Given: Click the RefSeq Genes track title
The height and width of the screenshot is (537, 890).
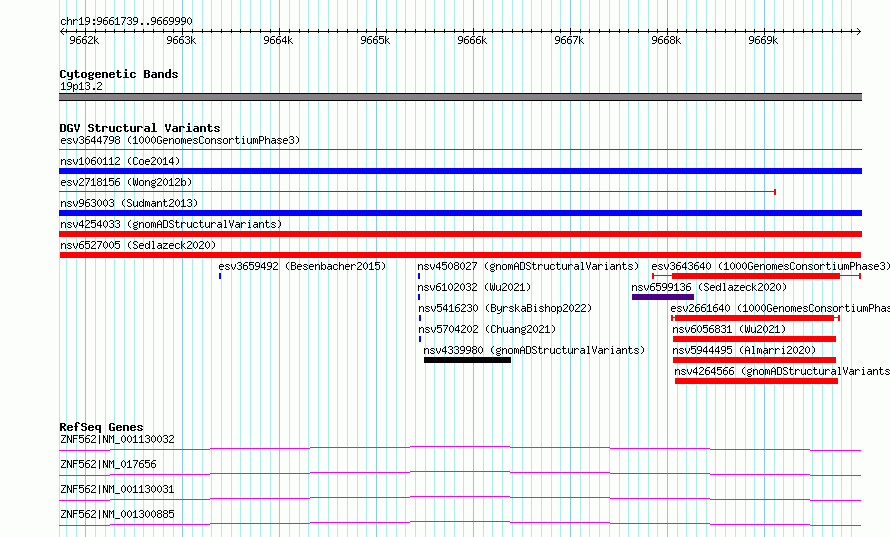Looking at the screenshot, I should 101,427.
